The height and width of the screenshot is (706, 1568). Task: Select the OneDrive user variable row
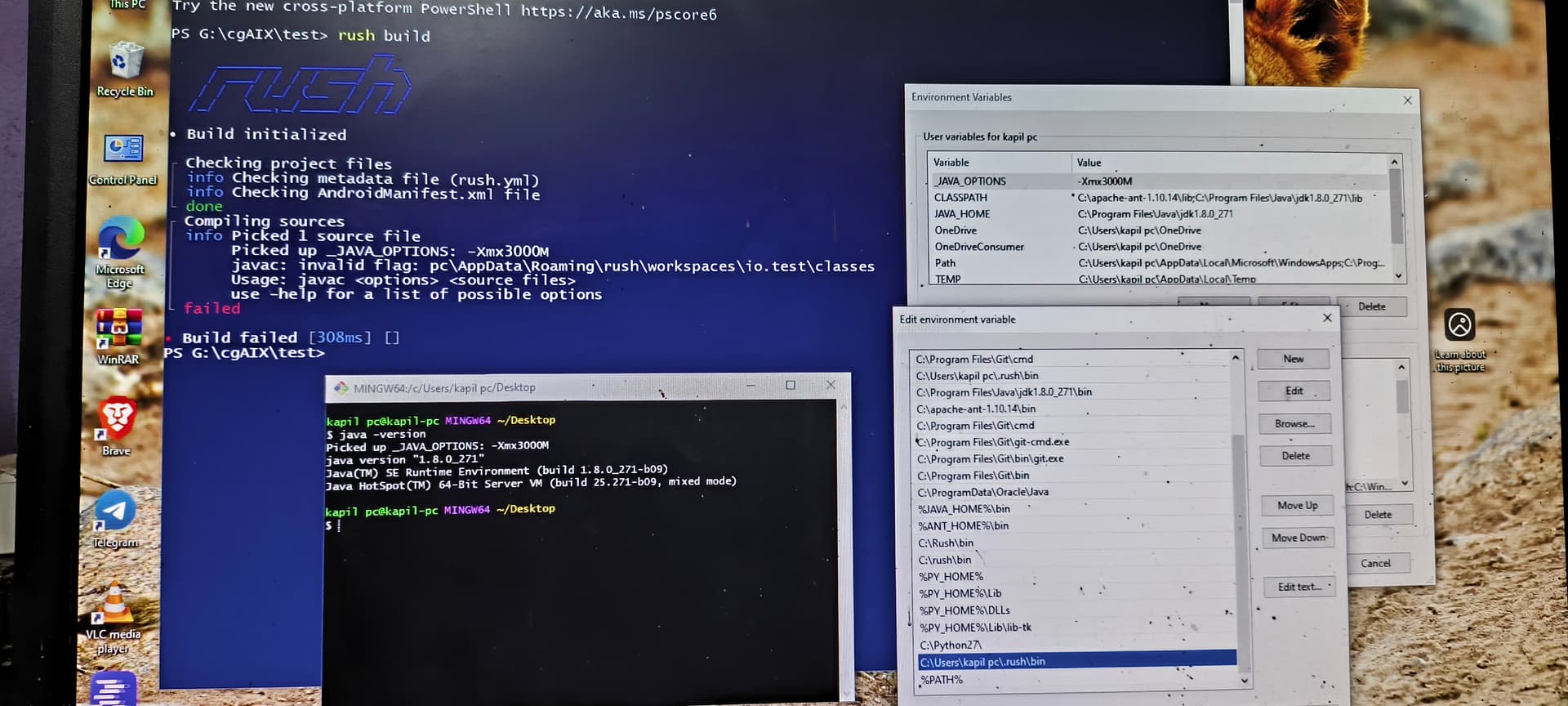click(1158, 230)
